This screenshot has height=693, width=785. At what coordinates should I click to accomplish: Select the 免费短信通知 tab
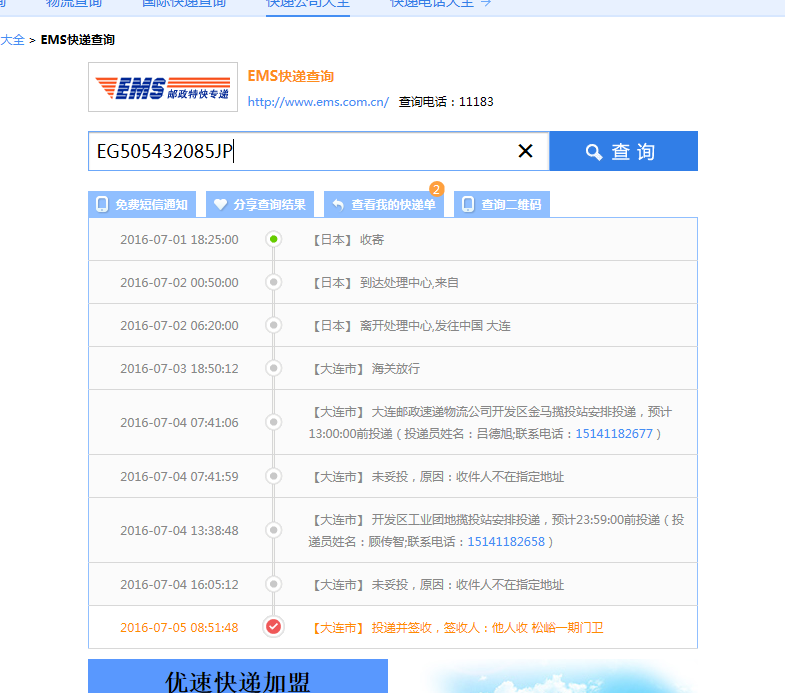coord(142,204)
